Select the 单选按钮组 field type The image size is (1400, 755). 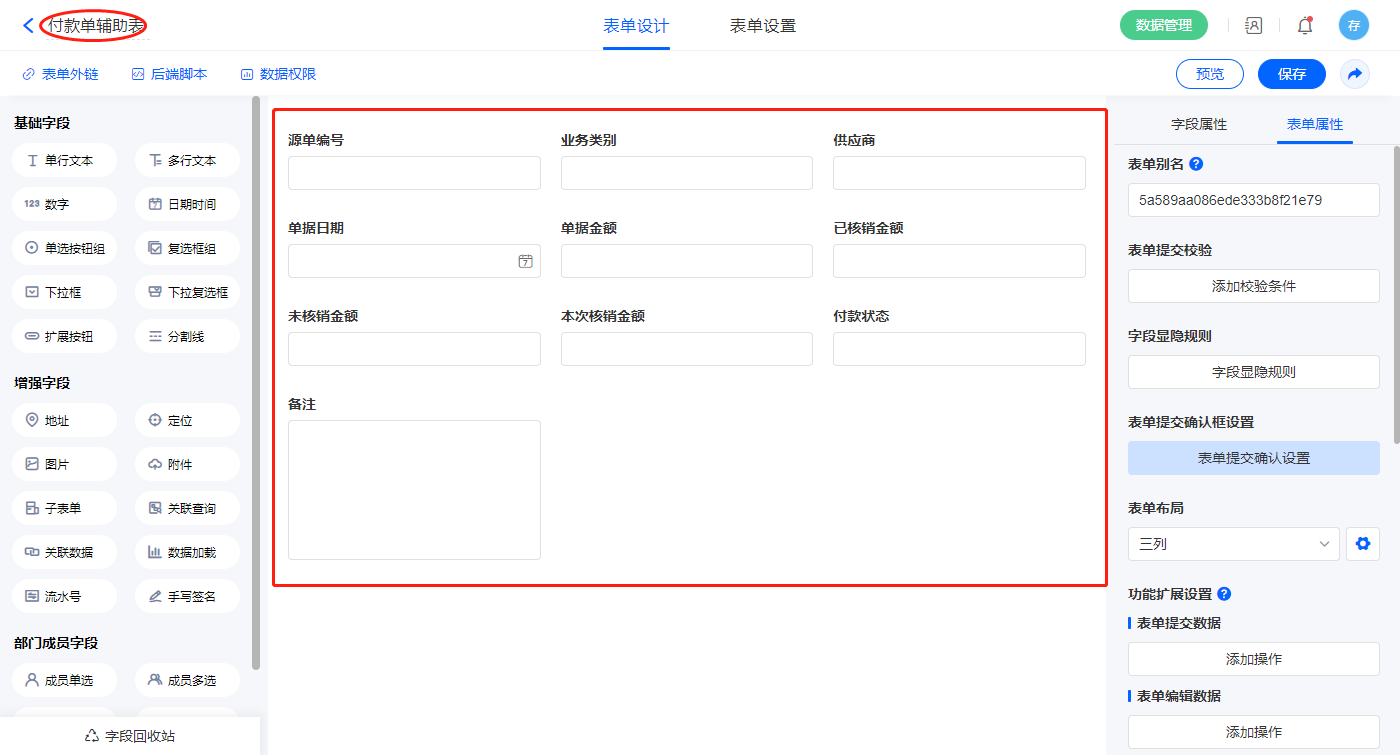65,249
